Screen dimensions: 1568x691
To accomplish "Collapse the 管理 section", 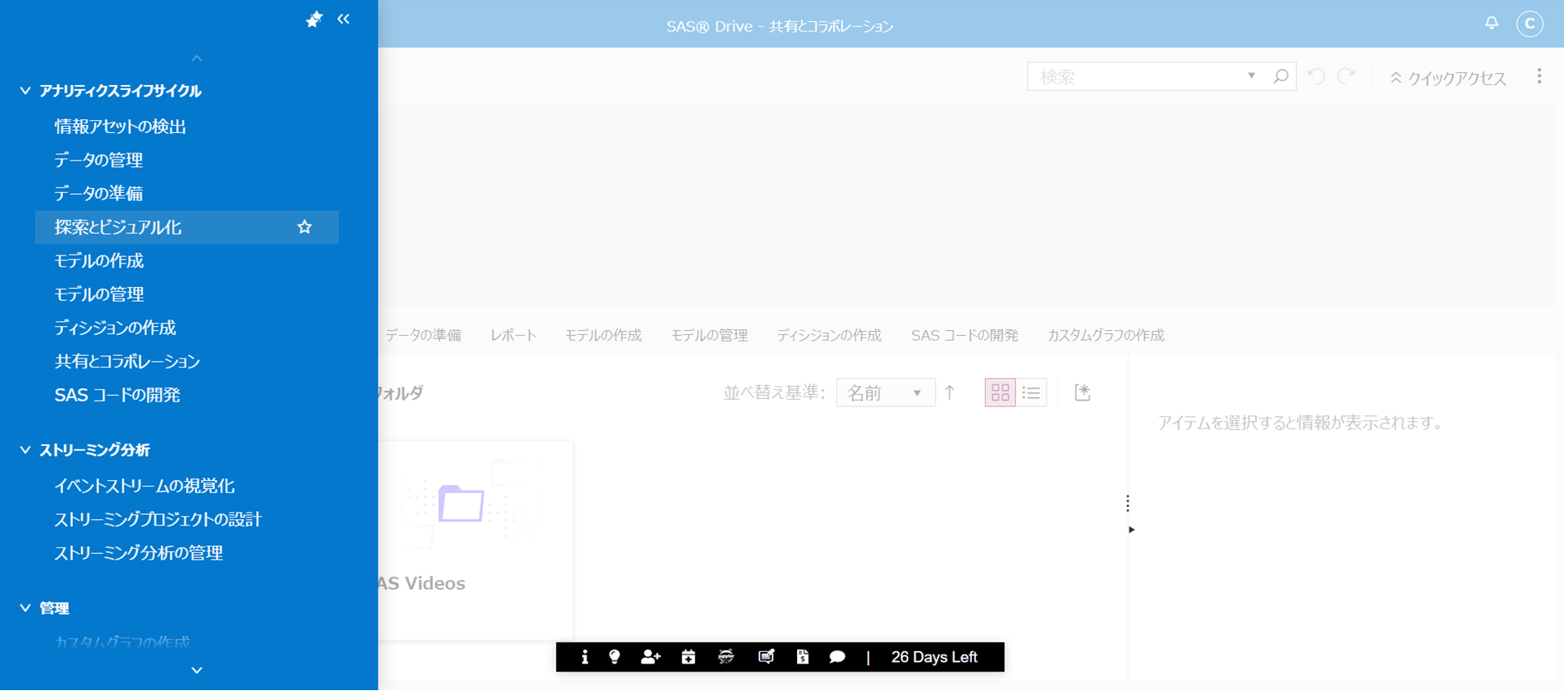I will point(25,608).
